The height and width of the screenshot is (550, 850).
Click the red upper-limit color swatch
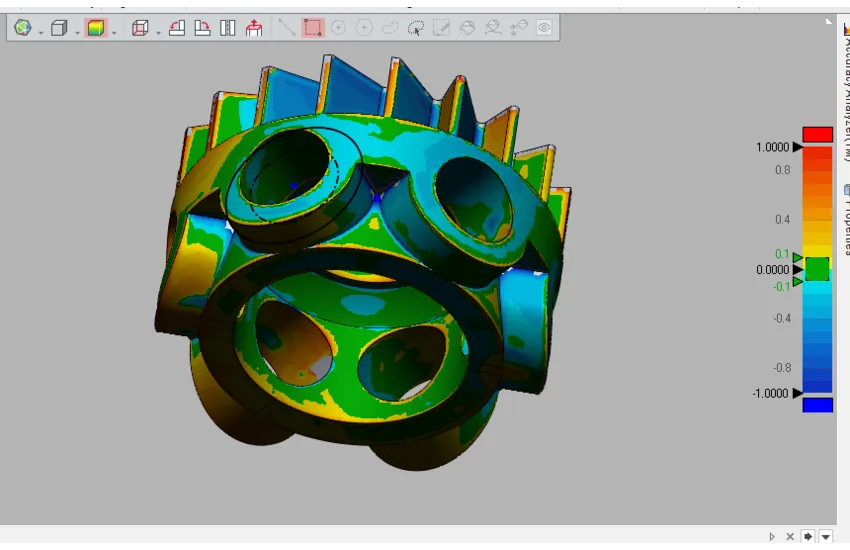(817, 134)
